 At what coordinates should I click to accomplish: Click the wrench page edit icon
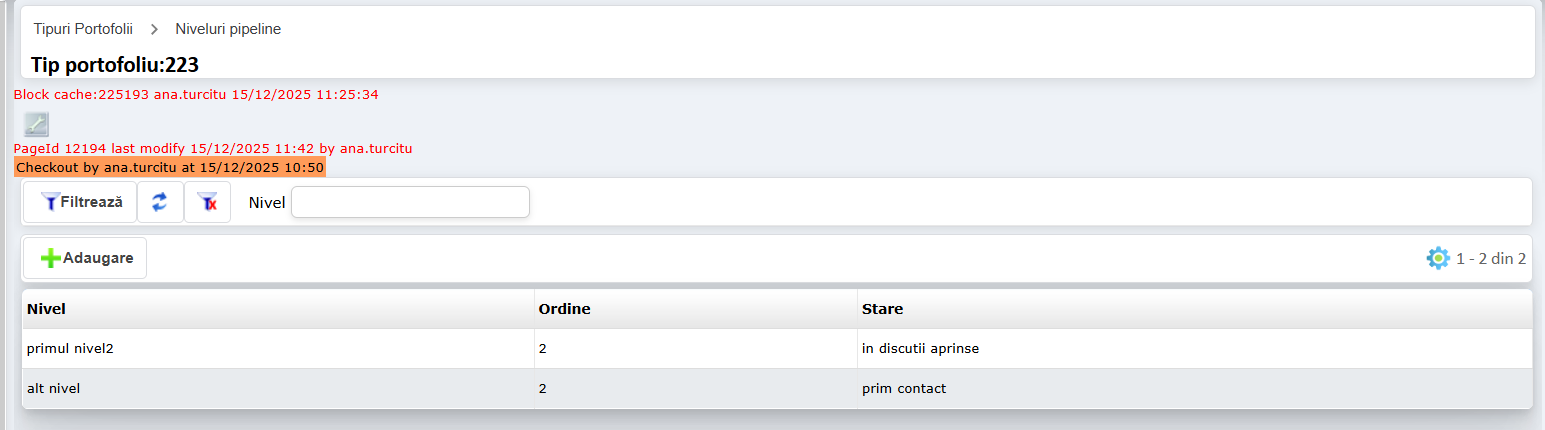click(x=36, y=124)
